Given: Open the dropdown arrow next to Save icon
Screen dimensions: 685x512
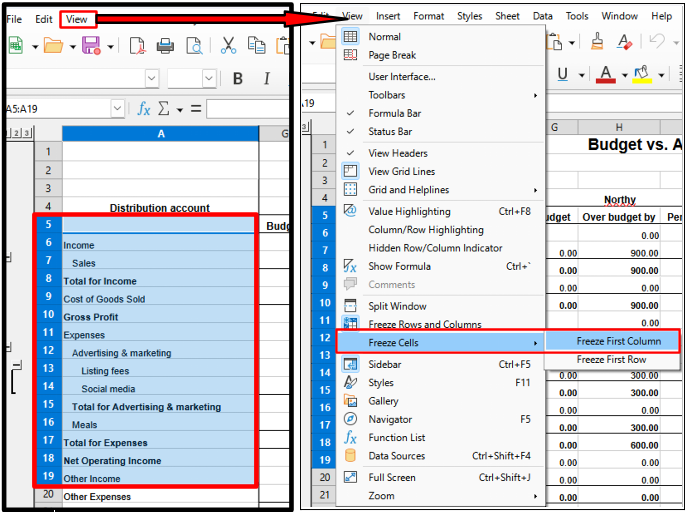Looking at the screenshot, I should click(x=111, y=46).
